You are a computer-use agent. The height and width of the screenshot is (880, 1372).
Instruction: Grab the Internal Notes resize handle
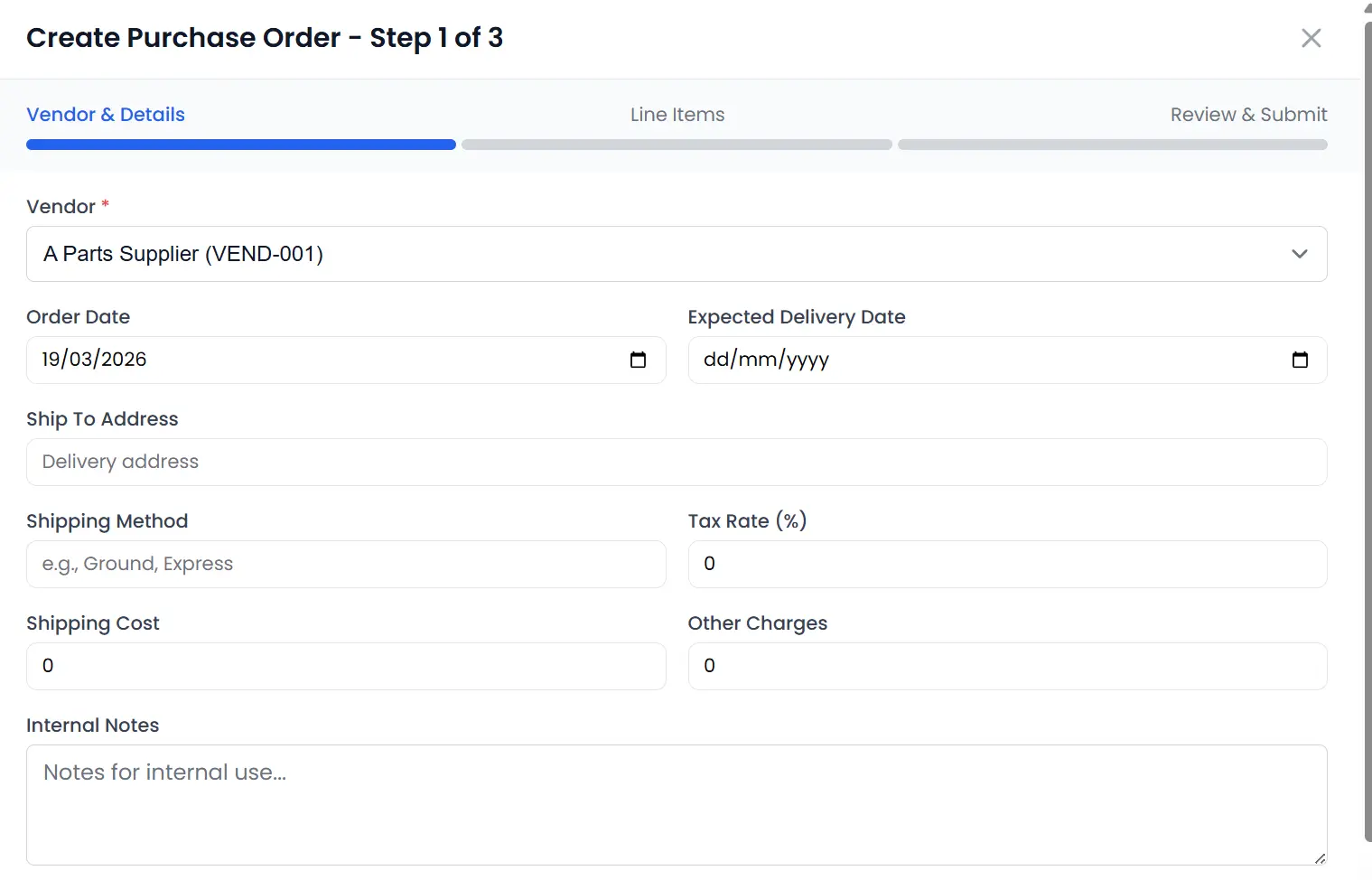coord(1320,858)
